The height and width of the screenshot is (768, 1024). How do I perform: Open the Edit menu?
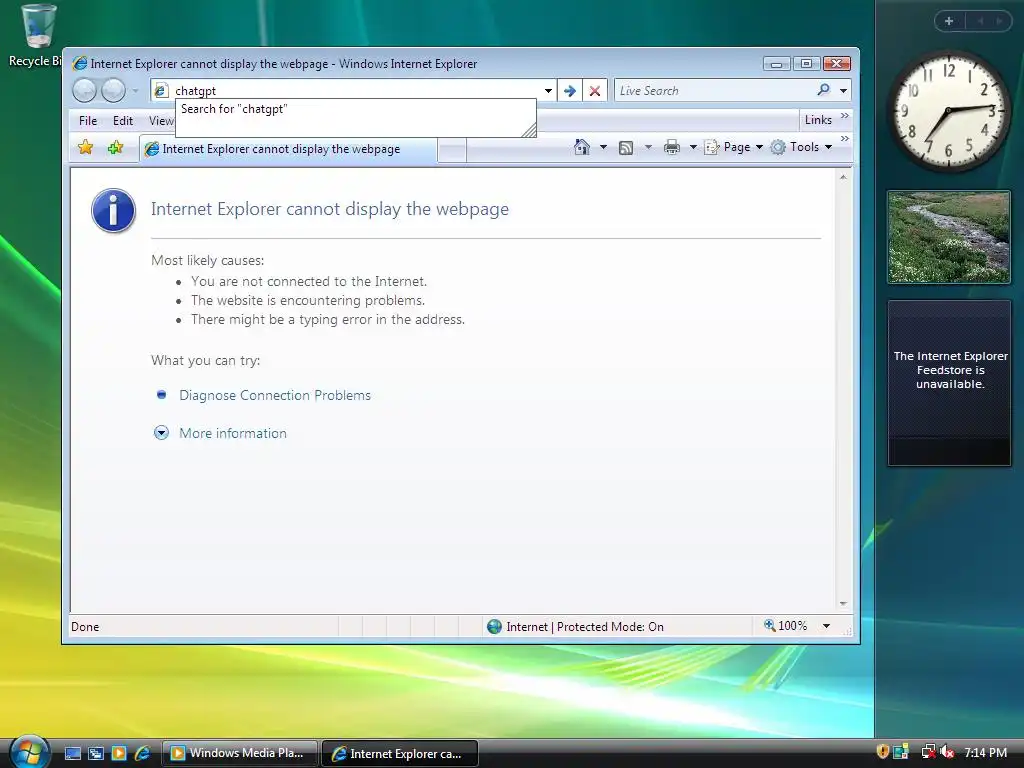123,120
